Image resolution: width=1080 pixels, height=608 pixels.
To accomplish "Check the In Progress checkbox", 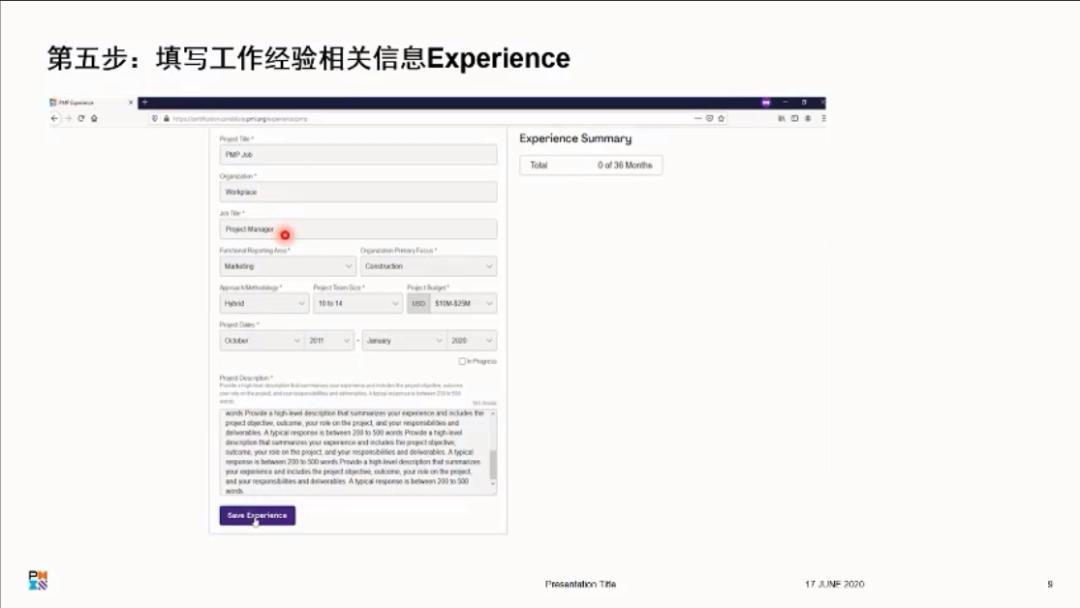I will pos(462,361).
